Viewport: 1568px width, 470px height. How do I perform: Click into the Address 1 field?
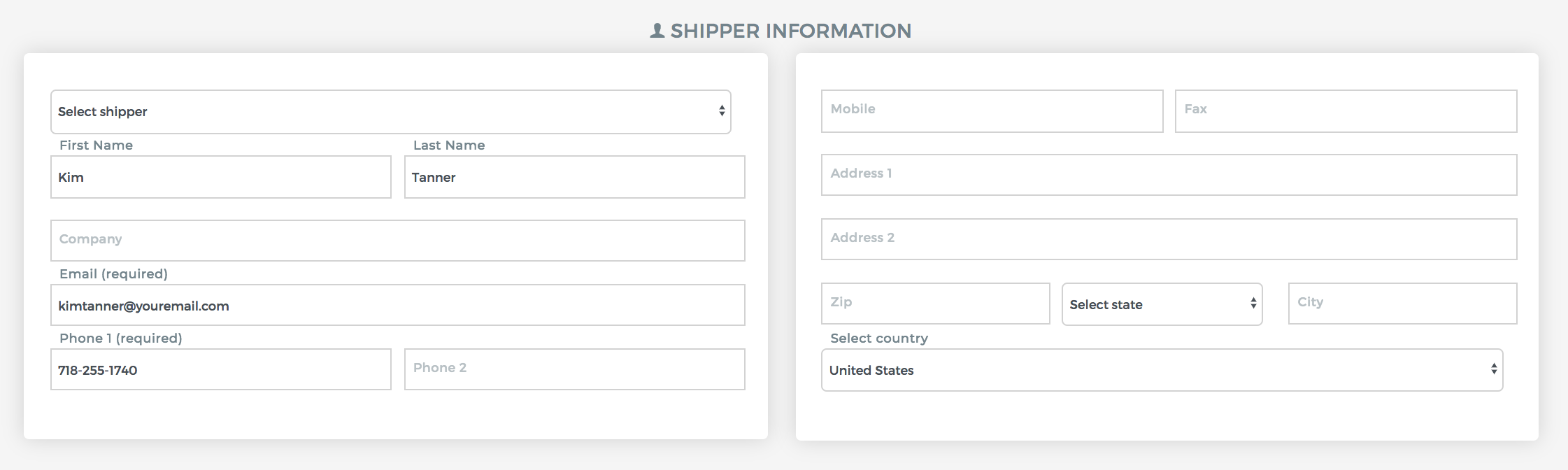(x=1169, y=175)
